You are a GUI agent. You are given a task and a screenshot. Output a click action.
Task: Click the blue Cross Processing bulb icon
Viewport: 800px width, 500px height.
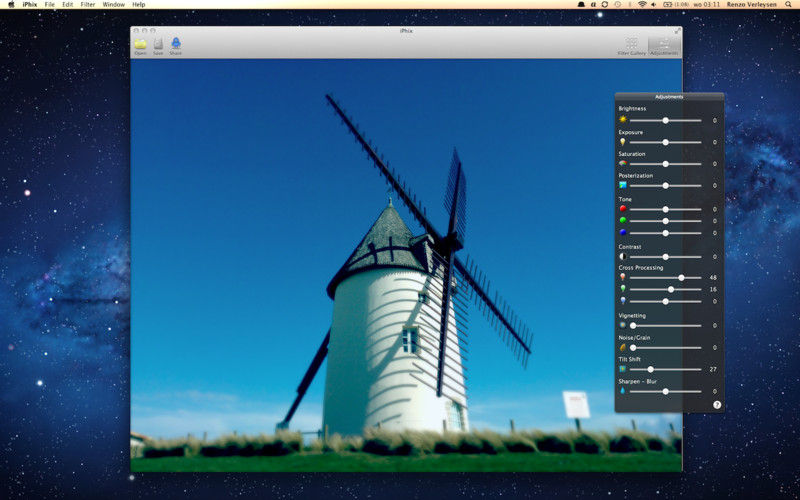[x=622, y=301]
